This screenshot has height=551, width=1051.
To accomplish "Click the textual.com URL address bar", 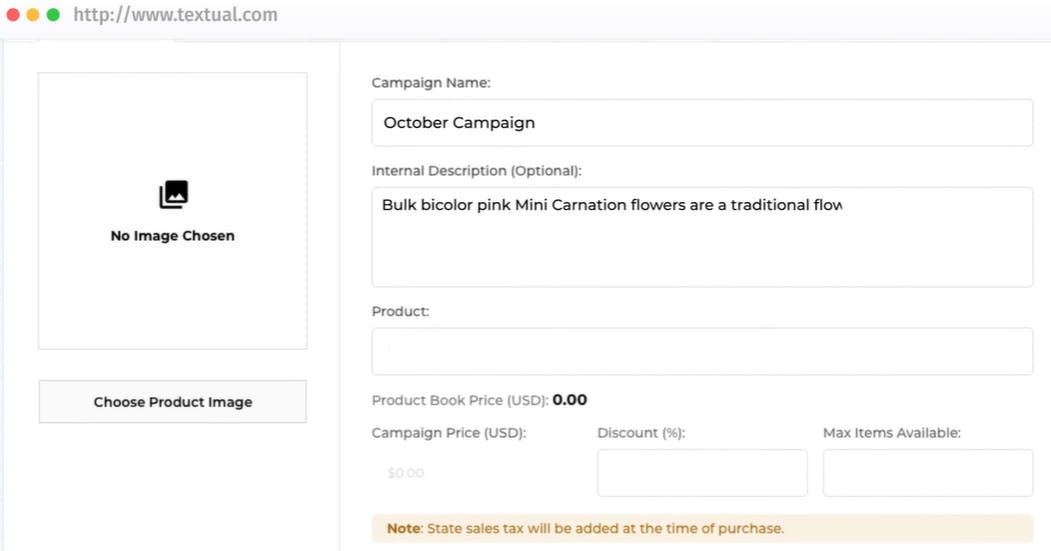I will coord(176,15).
